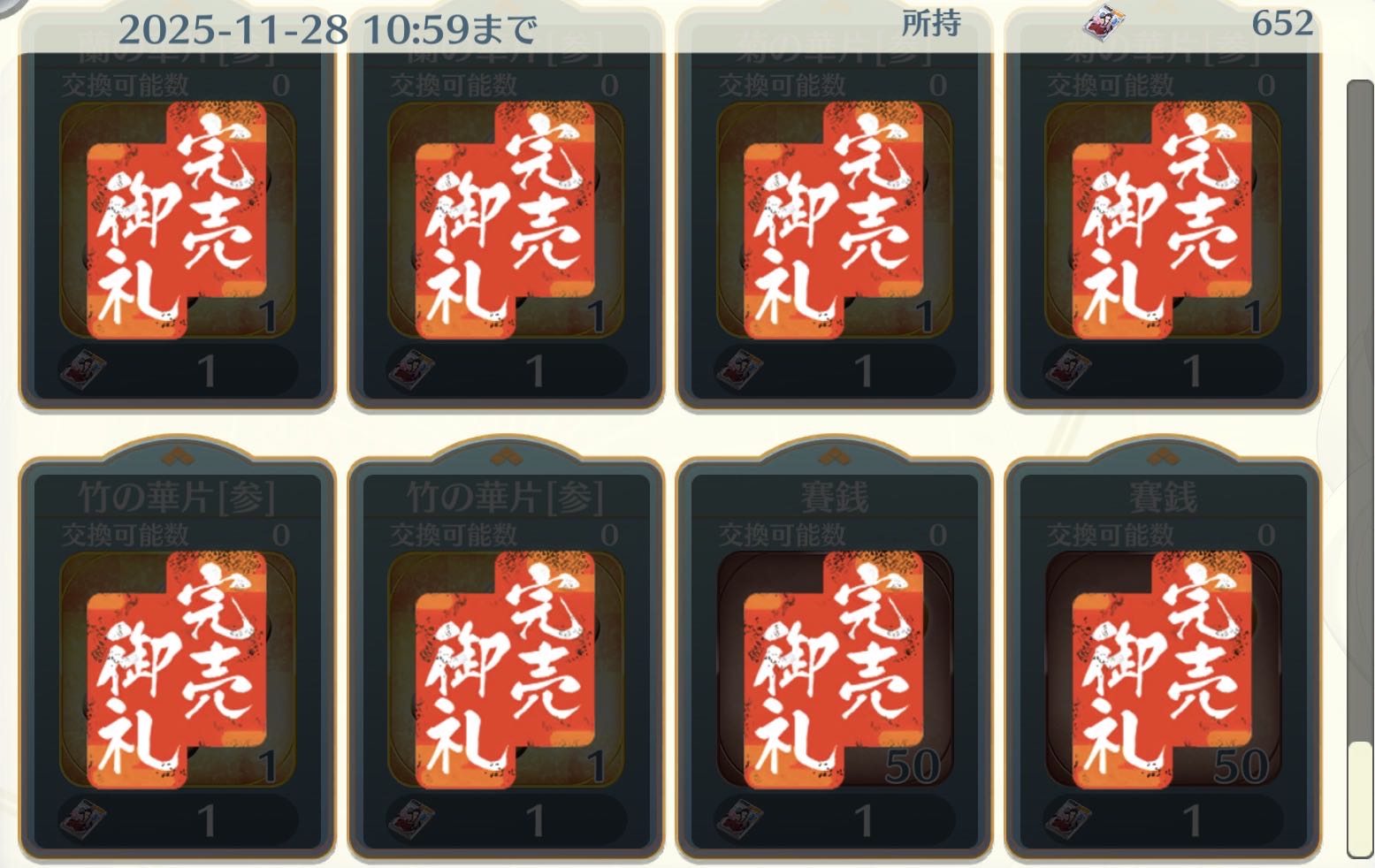Image resolution: width=1375 pixels, height=868 pixels.
Task: Click currency icon on third top-row card
Action: click(740, 369)
